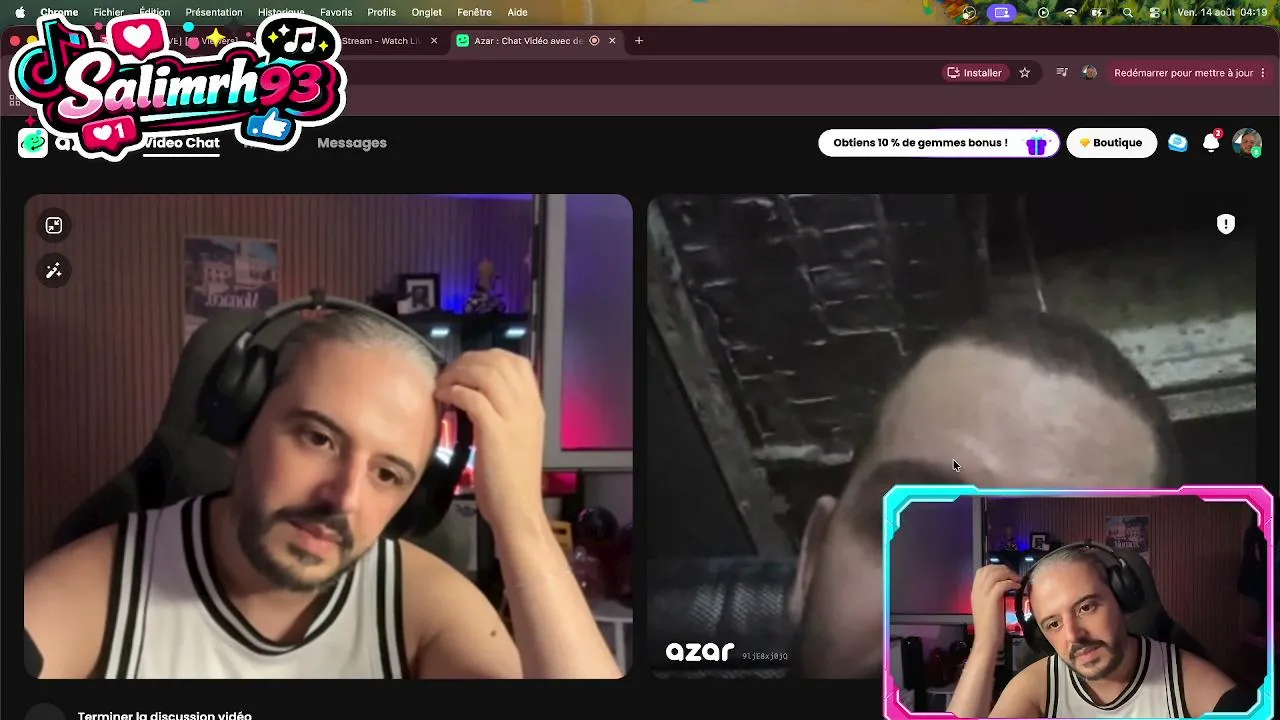The width and height of the screenshot is (1280, 720).
Task: Click Redémarrer pour mettre à jour
Action: (x=1183, y=73)
